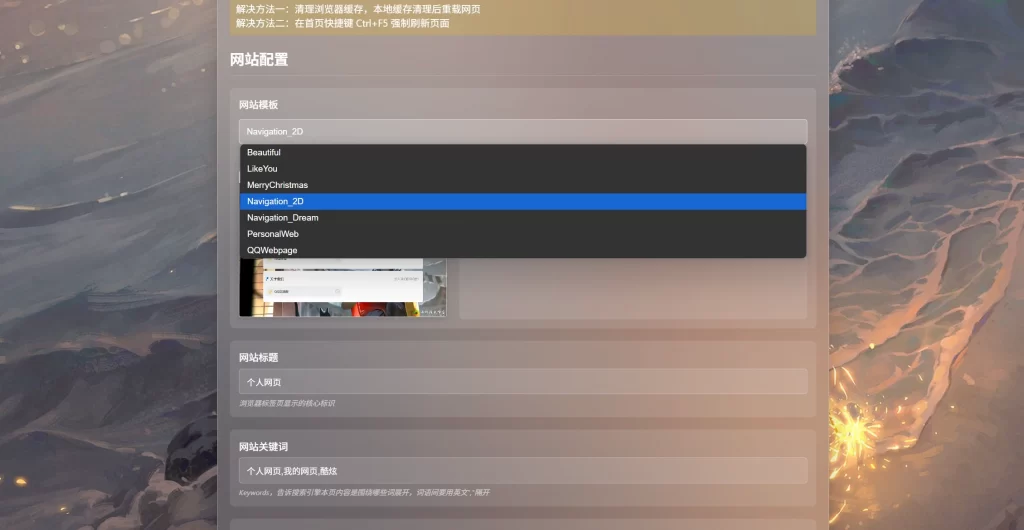Click the 网站关键词 field label
The image size is (1024, 530).
(x=264, y=446)
